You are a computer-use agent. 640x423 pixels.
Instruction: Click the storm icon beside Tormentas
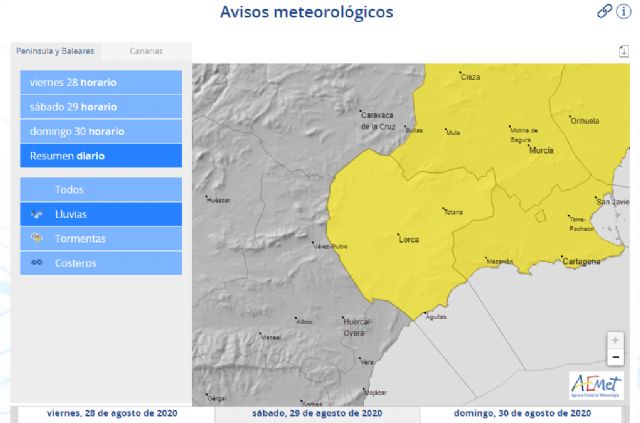(37, 239)
